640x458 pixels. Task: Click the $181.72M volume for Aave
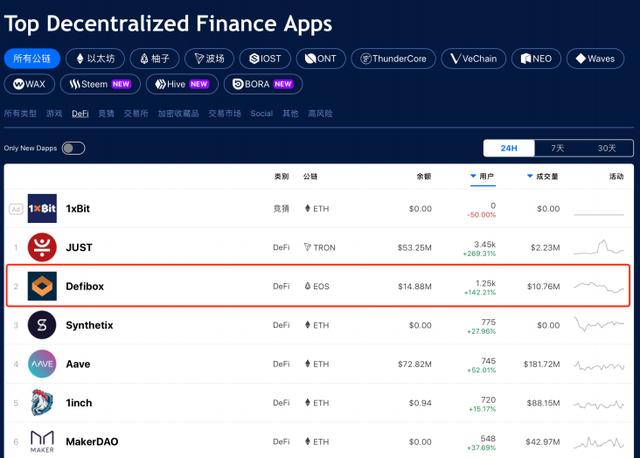pos(542,364)
